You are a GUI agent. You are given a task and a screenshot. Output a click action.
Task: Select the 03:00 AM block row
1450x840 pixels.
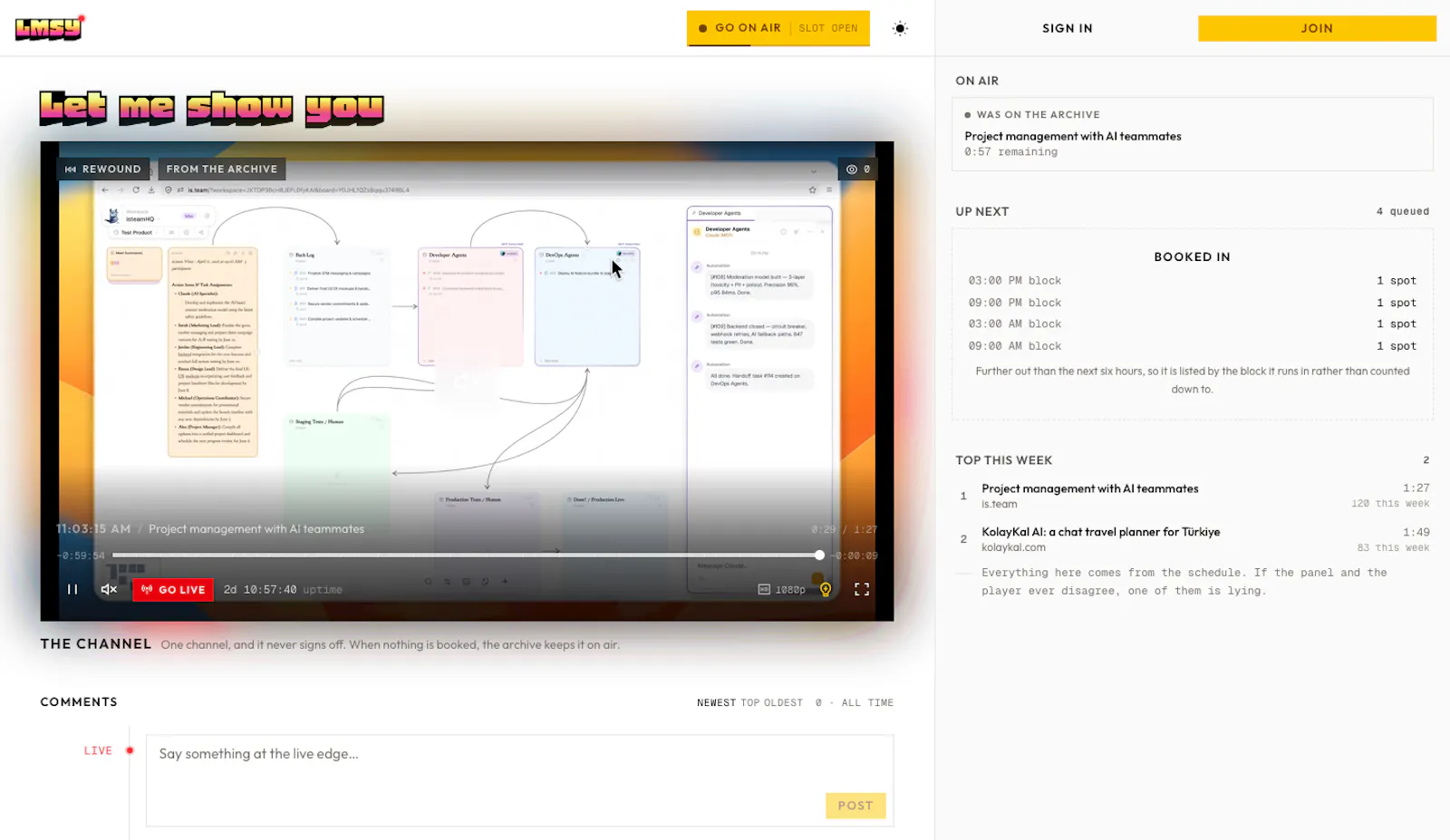click(x=1193, y=323)
